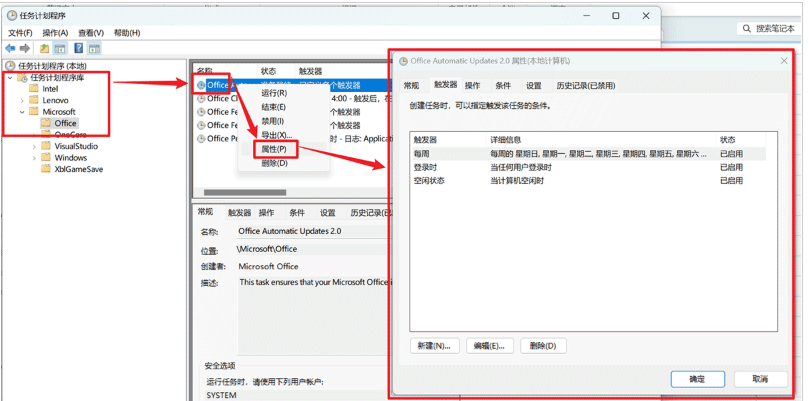Click the clock icon of the Office Pe task row
The image size is (809, 401).
[201, 139]
